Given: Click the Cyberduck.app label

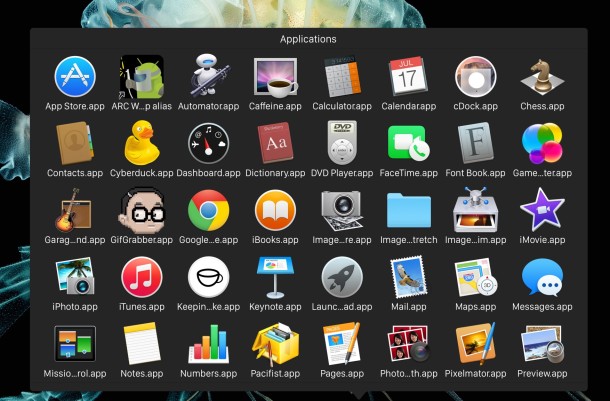Looking at the screenshot, I should (x=142, y=173).
